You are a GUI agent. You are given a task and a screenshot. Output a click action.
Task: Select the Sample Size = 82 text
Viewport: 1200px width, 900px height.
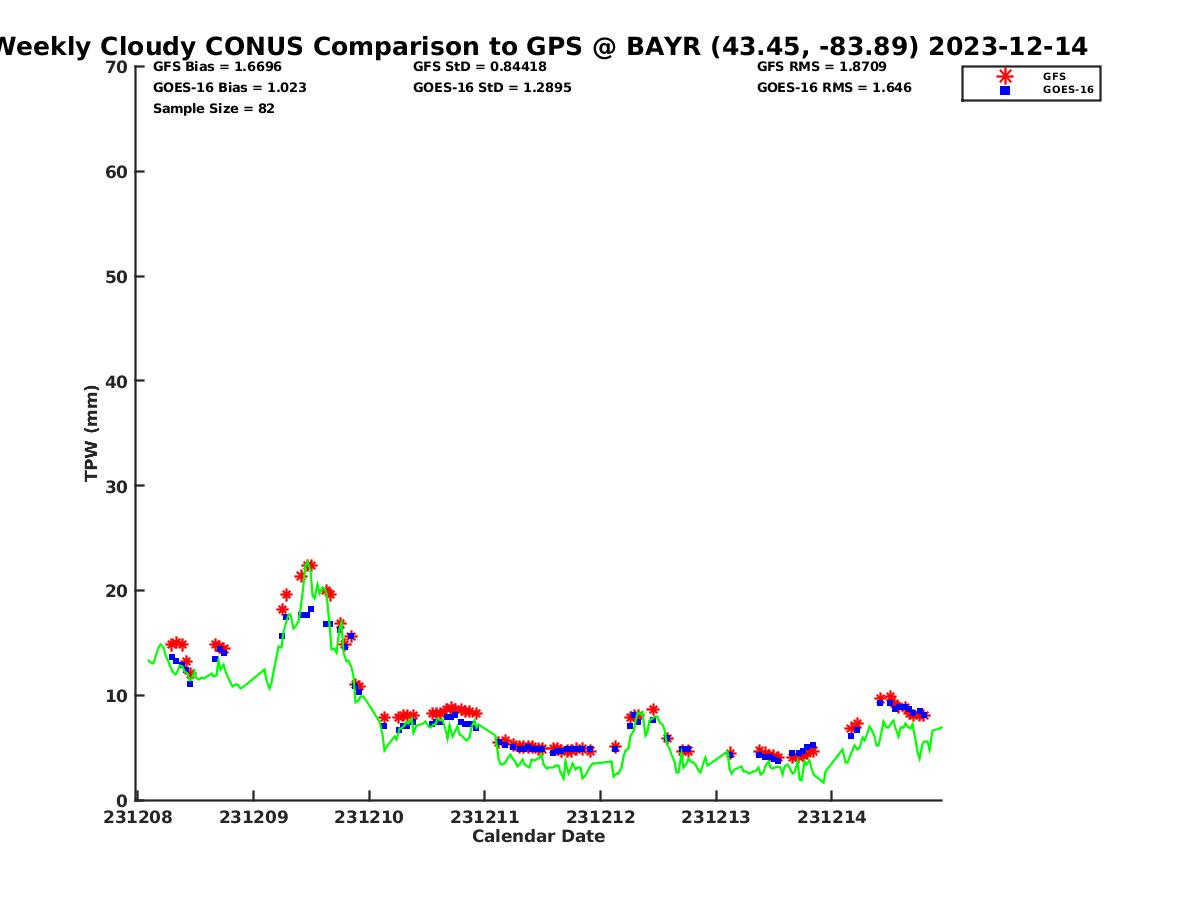pos(213,109)
